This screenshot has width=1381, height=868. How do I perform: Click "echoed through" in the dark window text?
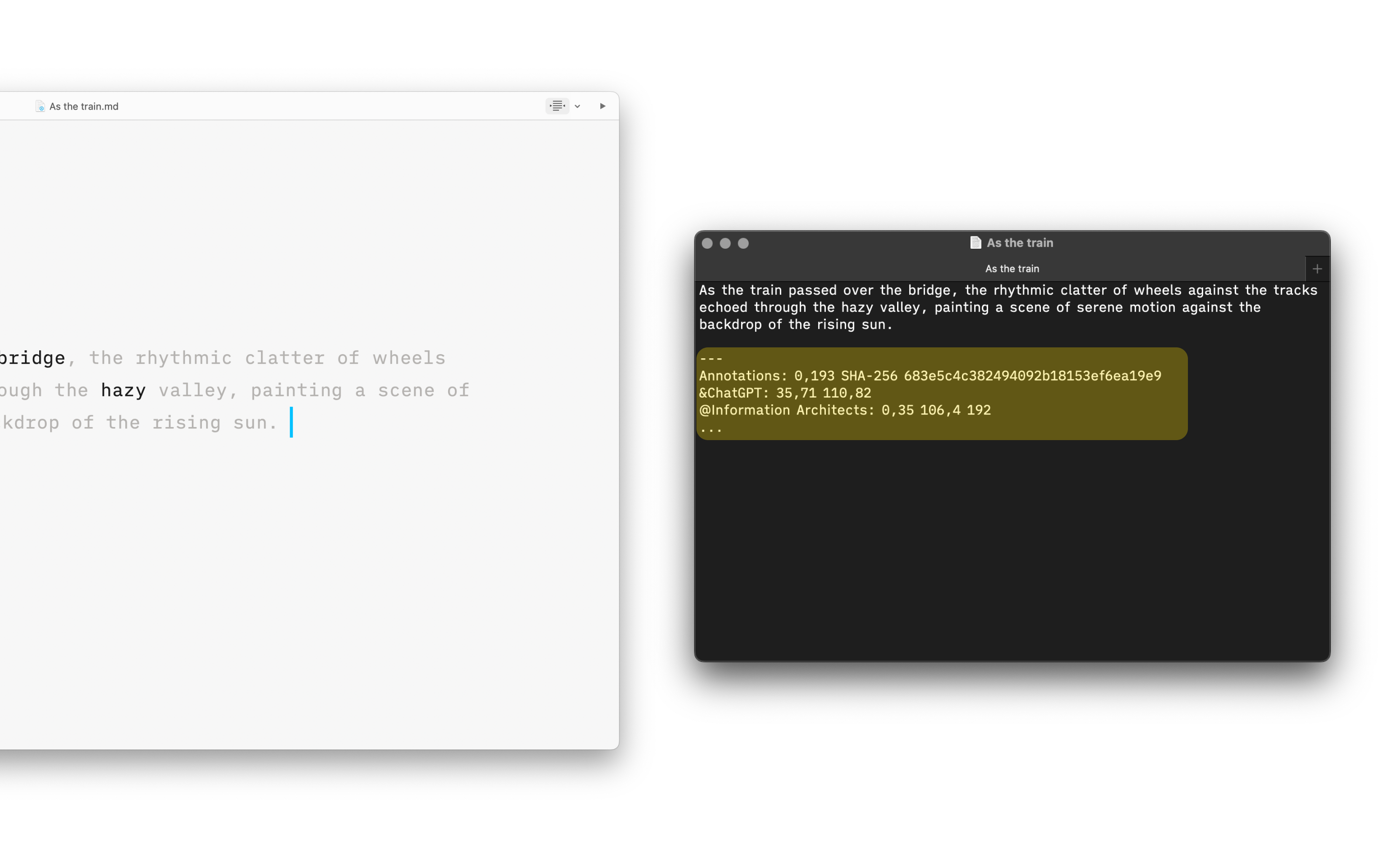[x=752, y=307]
